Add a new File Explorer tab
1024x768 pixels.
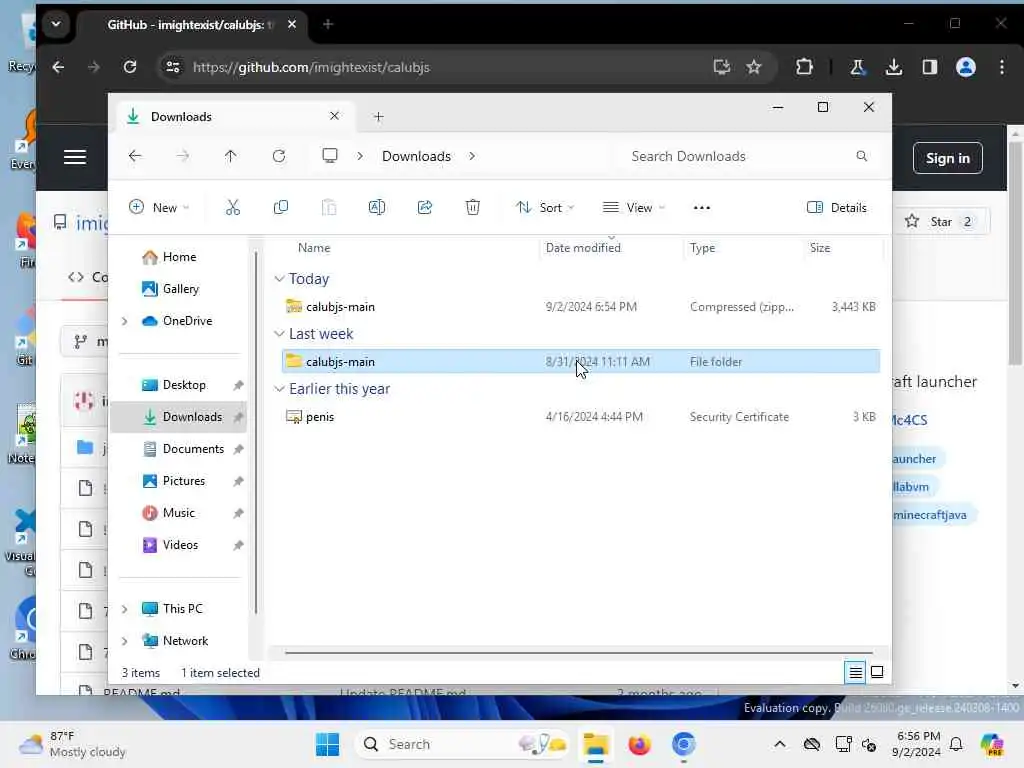(x=379, y=117)
